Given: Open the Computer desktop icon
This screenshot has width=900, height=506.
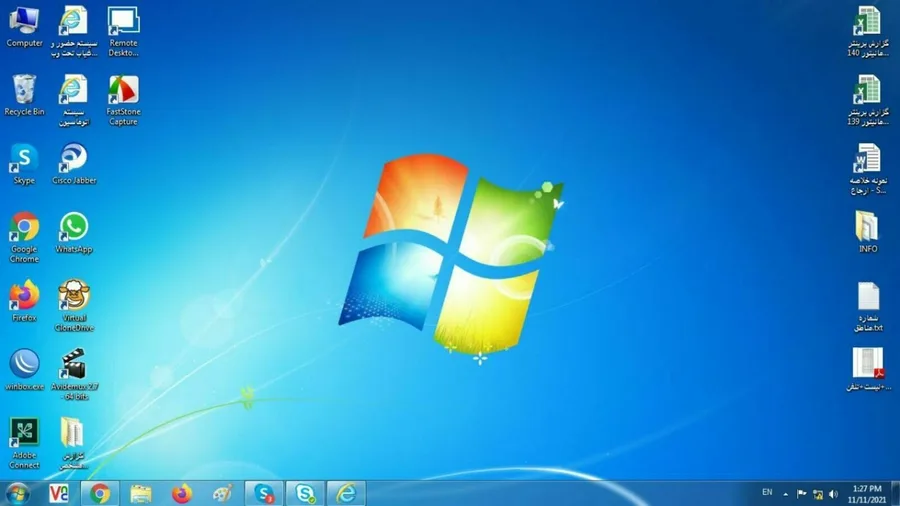Looking at the screenshot, I should (24, 27).
